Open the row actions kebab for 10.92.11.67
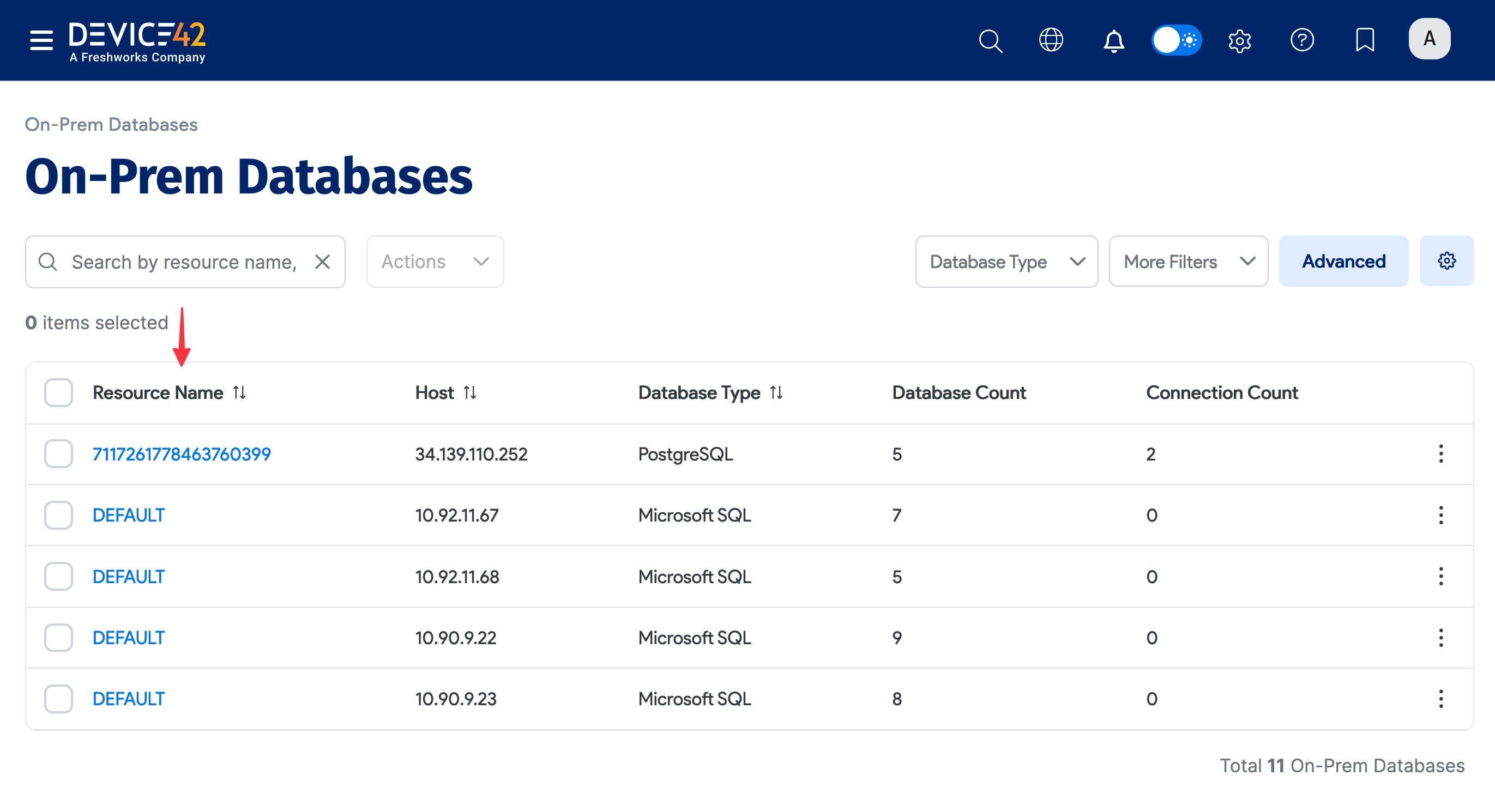This screenshot has width=1495, height=812. point(1442,515)
